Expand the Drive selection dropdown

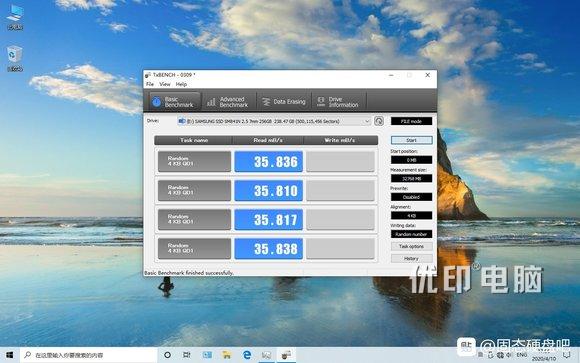(274, 121)
